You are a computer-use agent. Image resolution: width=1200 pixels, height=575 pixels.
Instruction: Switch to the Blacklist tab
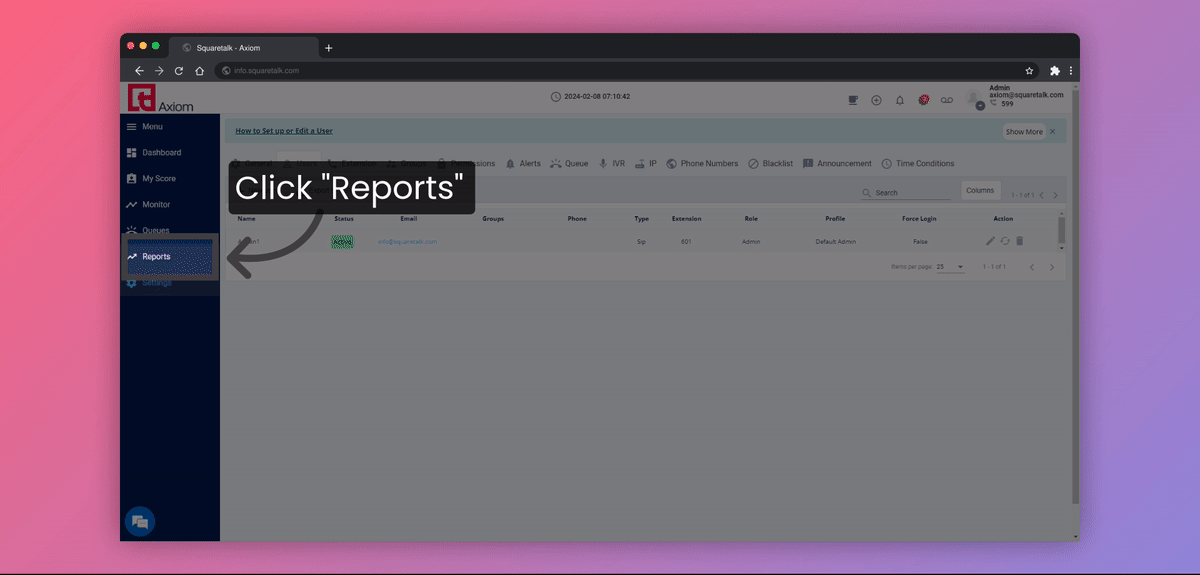coord(770,164)
